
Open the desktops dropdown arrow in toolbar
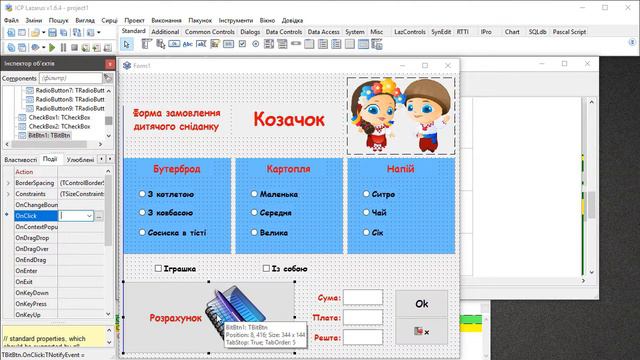[99, 33]
